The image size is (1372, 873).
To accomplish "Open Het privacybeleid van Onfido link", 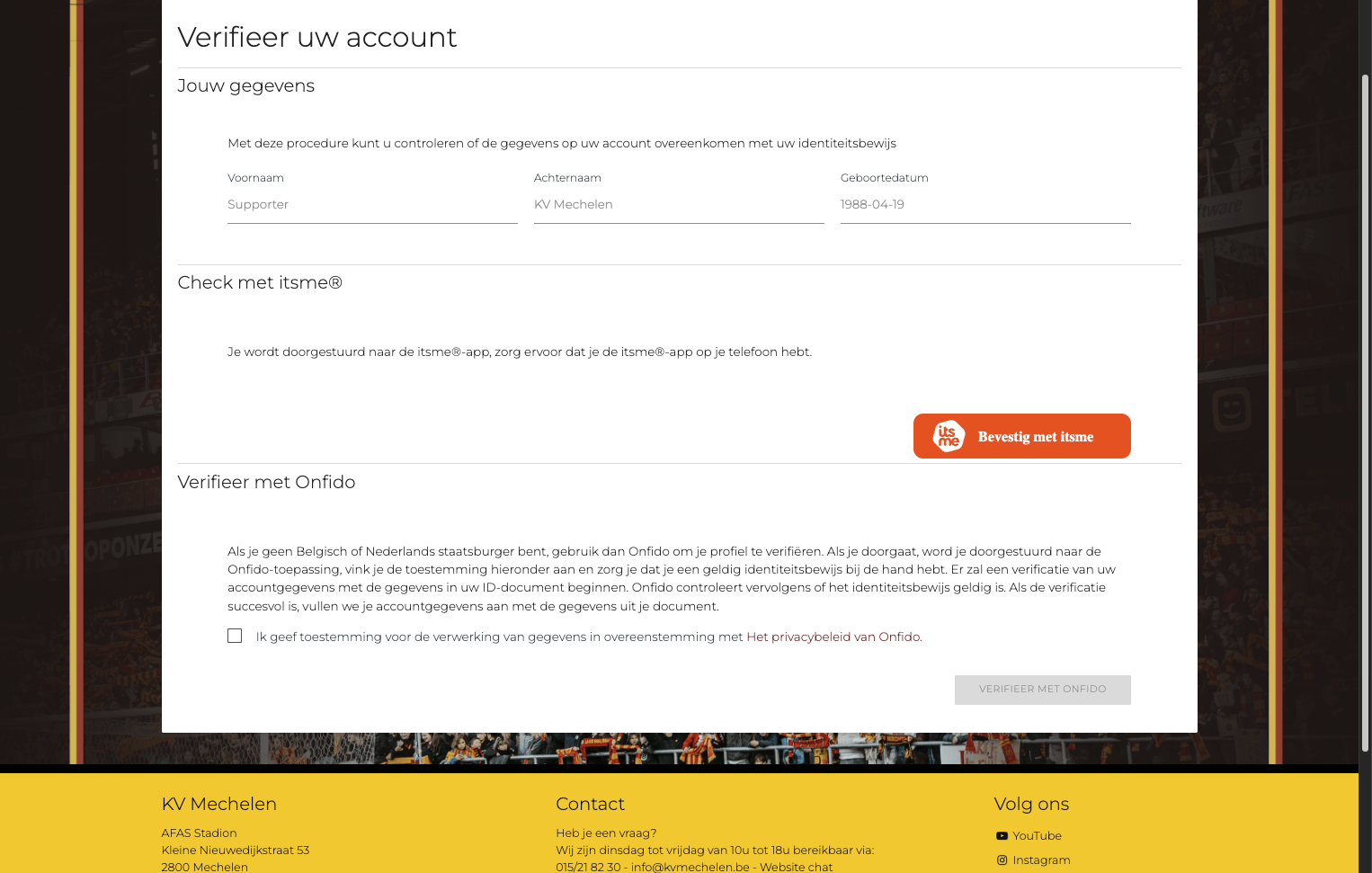I will coord(833,637).
